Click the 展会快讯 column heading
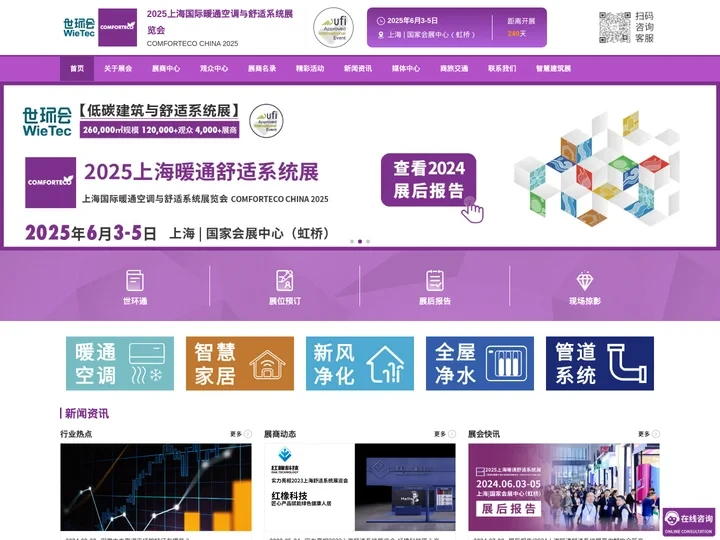This screenshot has width=720, height=540. click(x=484, y=434)
